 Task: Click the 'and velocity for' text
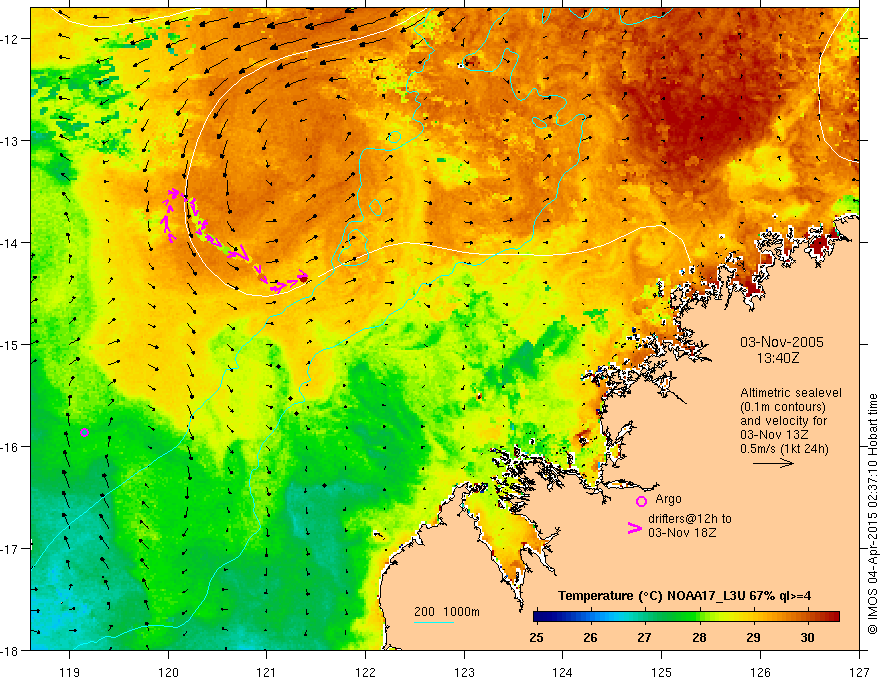(x=783, y=421)
